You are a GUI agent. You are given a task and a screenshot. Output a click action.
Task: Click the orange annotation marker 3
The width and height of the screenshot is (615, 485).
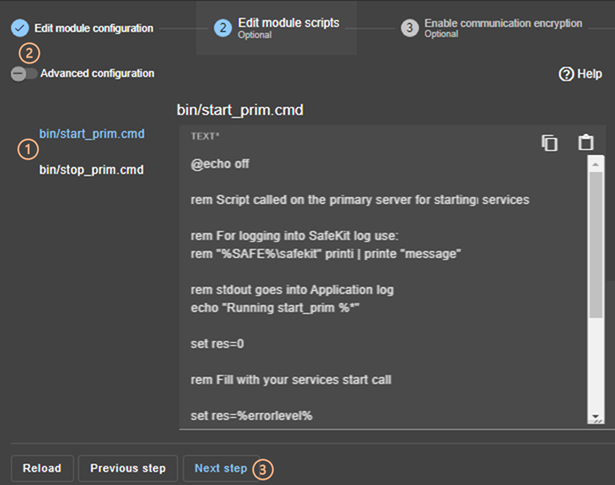[262, 468]
